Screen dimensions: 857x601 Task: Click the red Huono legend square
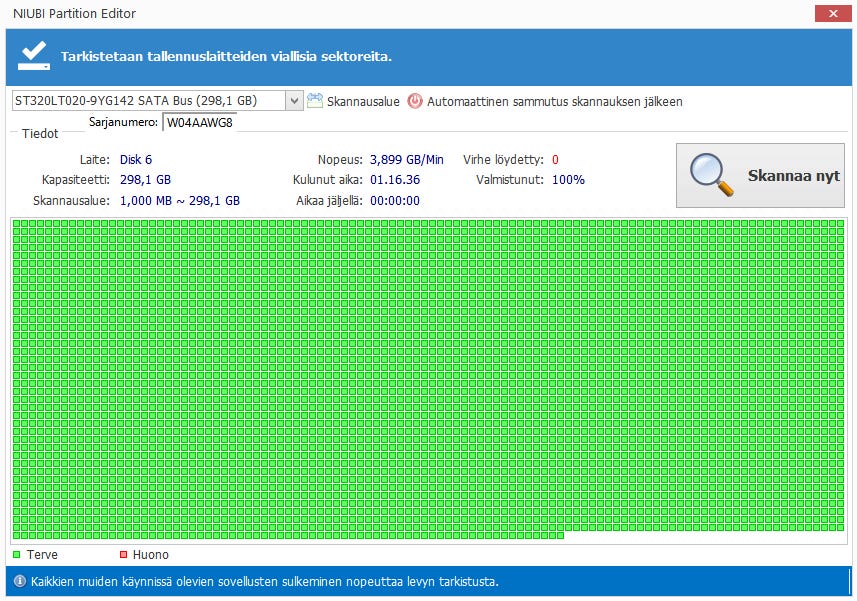click(124, 555)
